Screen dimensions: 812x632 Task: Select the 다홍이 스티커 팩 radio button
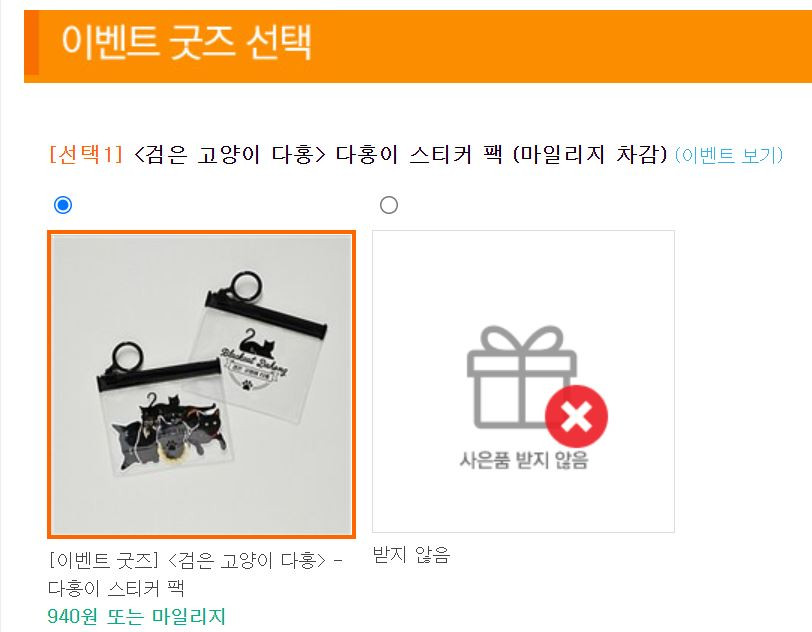click(63, 205)
